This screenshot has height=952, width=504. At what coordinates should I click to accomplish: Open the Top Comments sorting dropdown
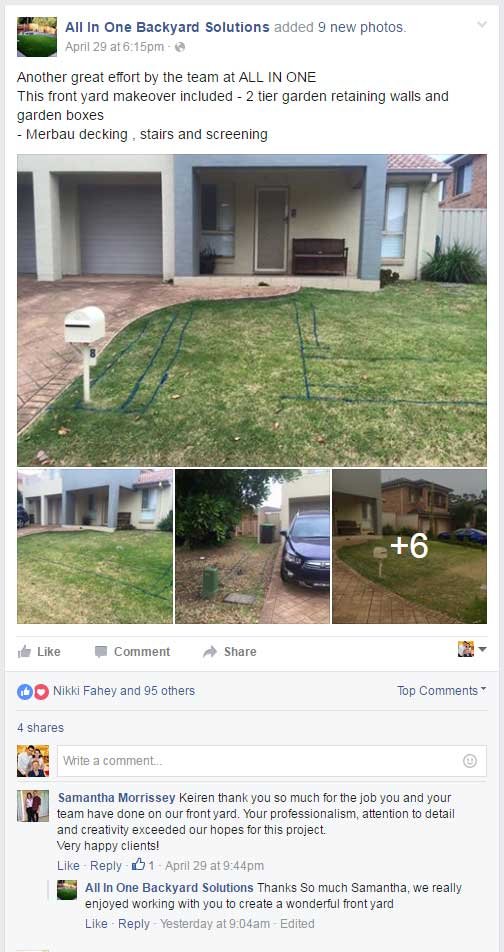pyautogui.click(x=441, y=691)
